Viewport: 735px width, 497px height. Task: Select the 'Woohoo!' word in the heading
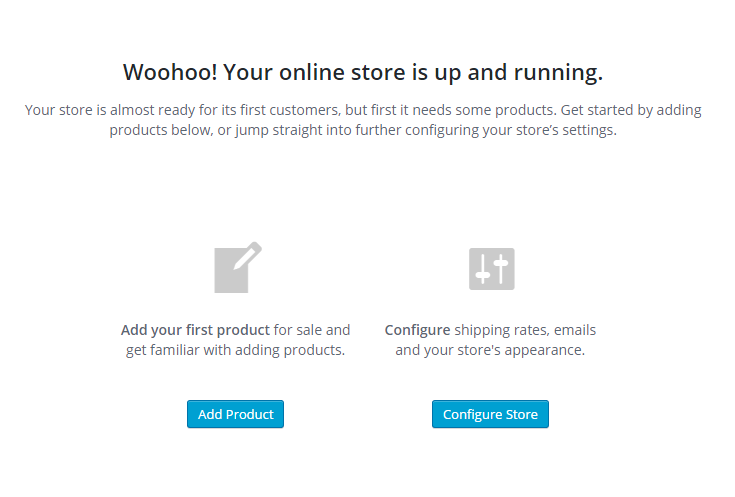pos(170,72)
